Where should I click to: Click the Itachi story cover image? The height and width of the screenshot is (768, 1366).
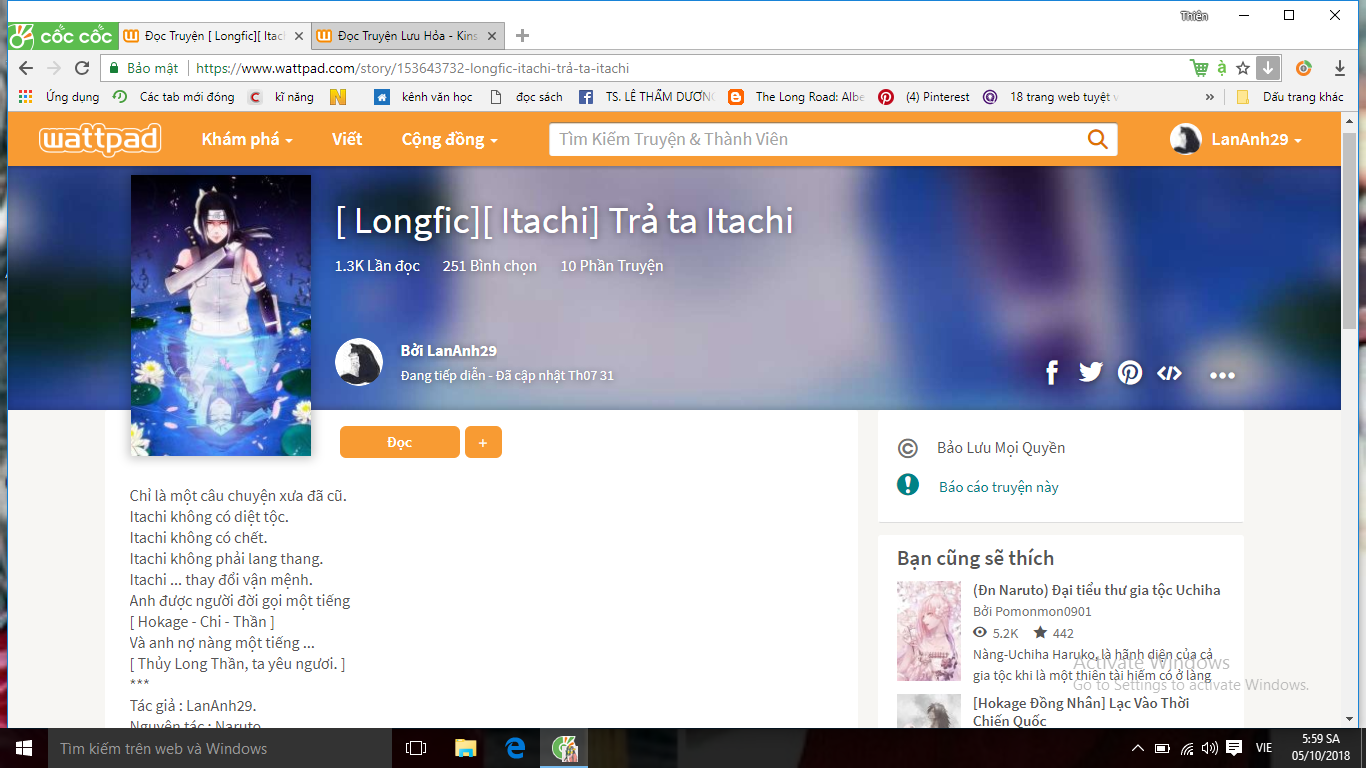click(x=221, y=315)
